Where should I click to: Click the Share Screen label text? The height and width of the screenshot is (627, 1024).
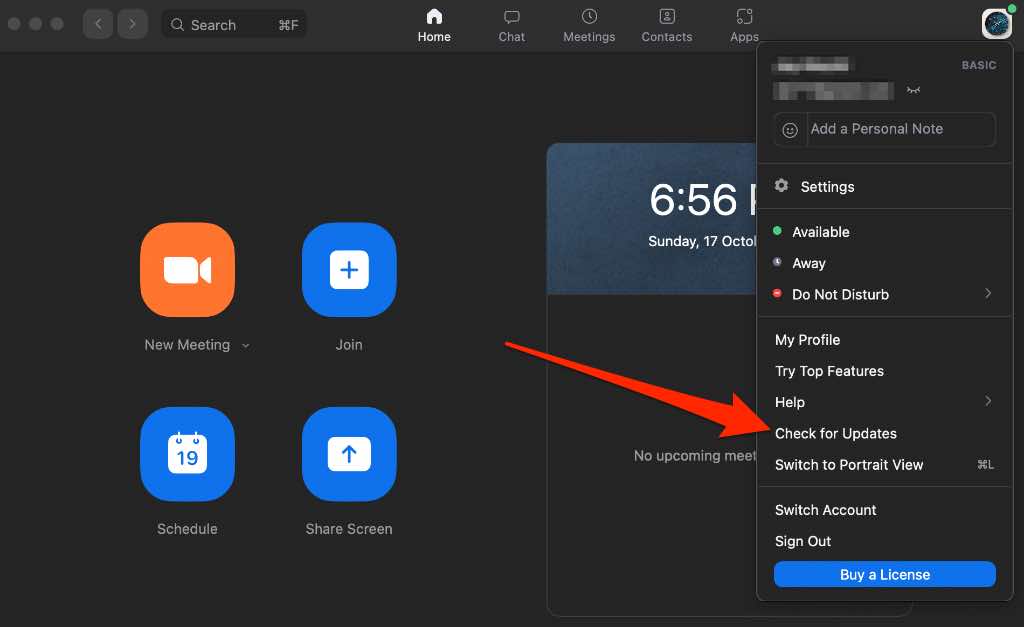point(349,529)
